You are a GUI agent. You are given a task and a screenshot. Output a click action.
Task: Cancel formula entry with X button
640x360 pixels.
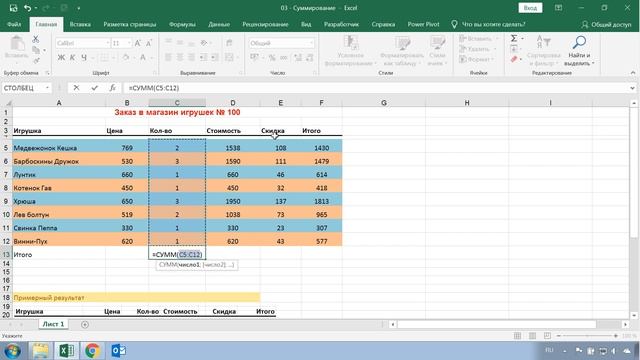tap(76, 88)
